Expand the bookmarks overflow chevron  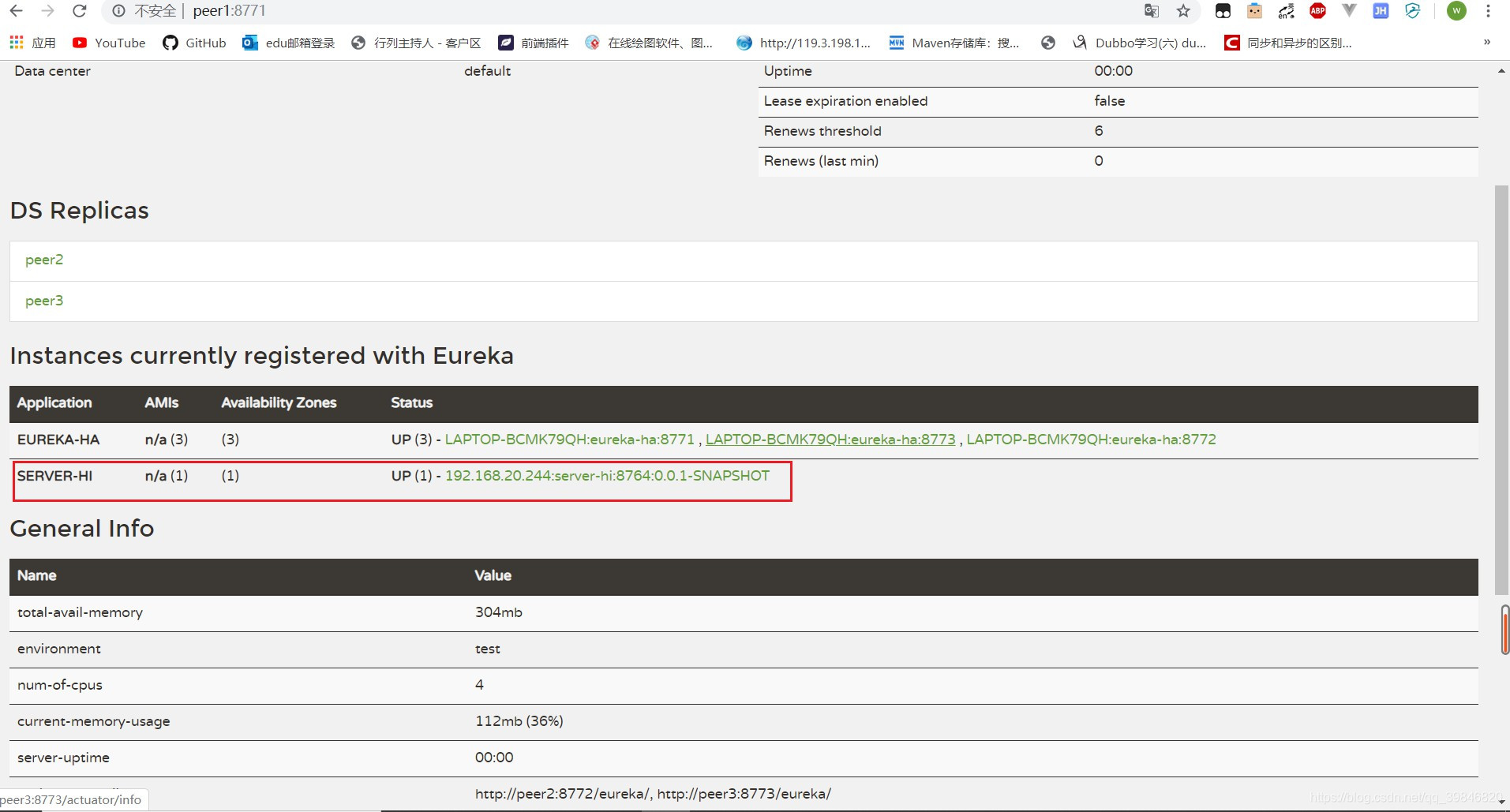pos(1487,43)
